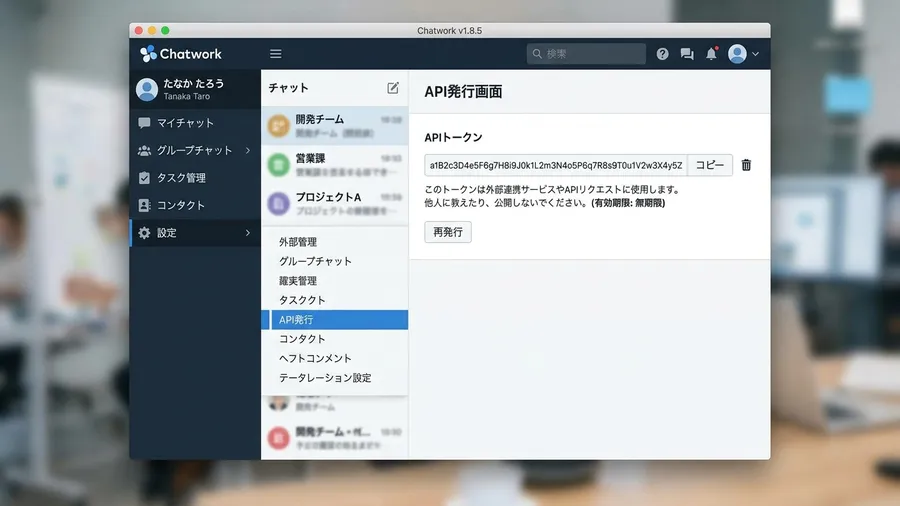Select コンタクト in settings submenu
Viewport: 900px width, 506px height.
[335, 339]
